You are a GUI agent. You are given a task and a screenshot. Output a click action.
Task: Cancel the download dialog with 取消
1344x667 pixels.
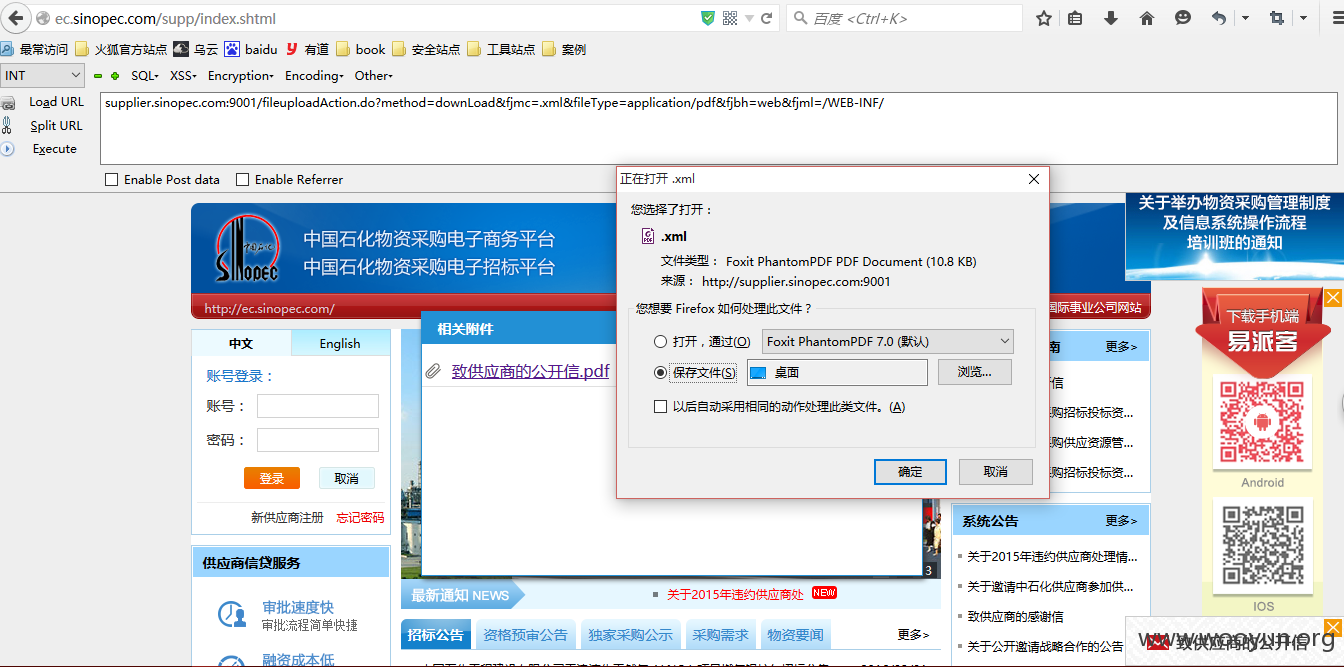pyautogui.click(x=995, y=472)
